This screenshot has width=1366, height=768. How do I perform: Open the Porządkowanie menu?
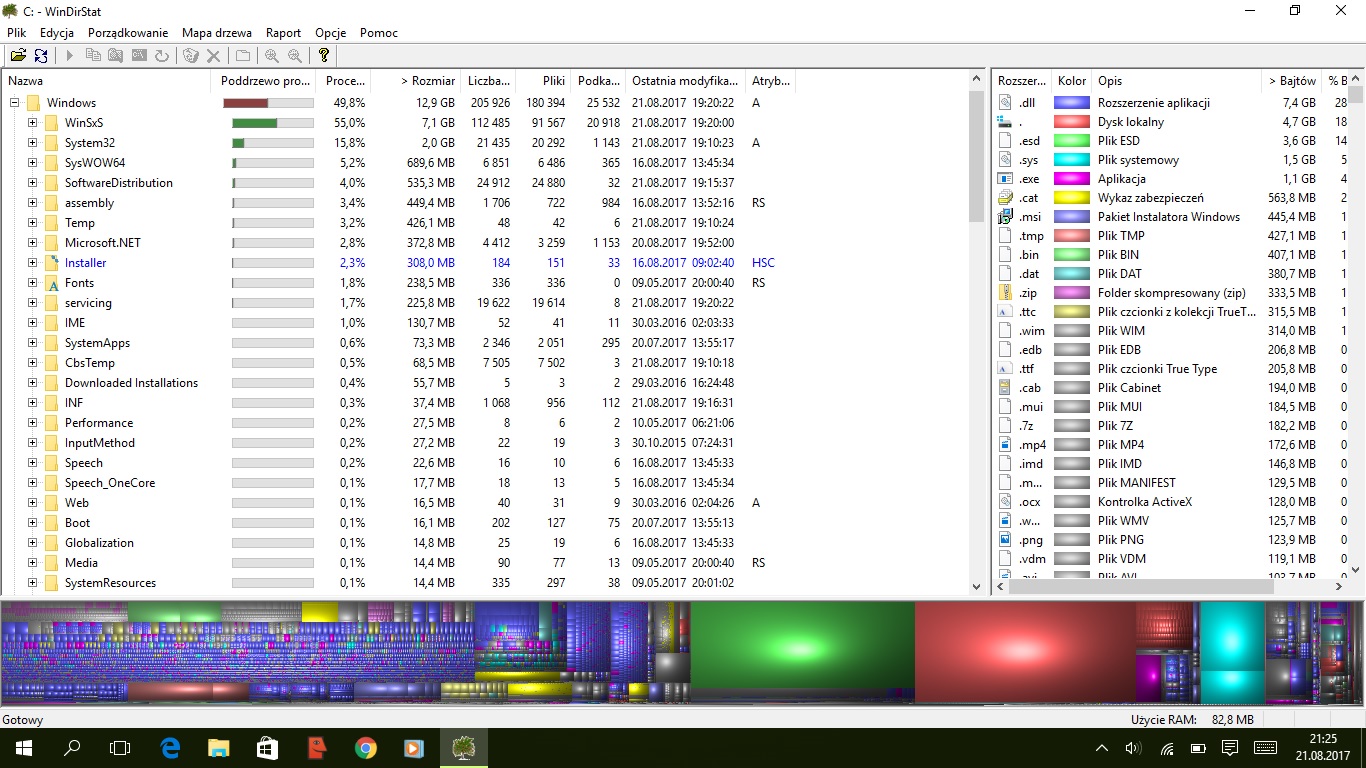coord(128,33)
